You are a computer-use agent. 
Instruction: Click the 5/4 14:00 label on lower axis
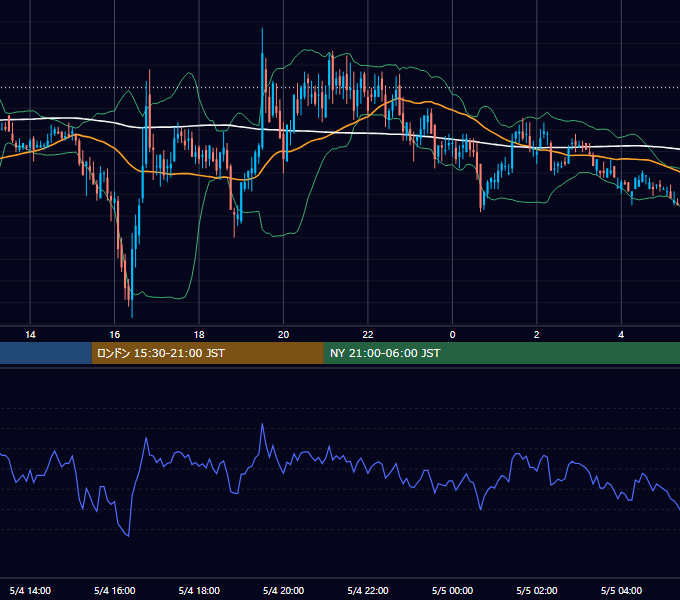point(30,590)
